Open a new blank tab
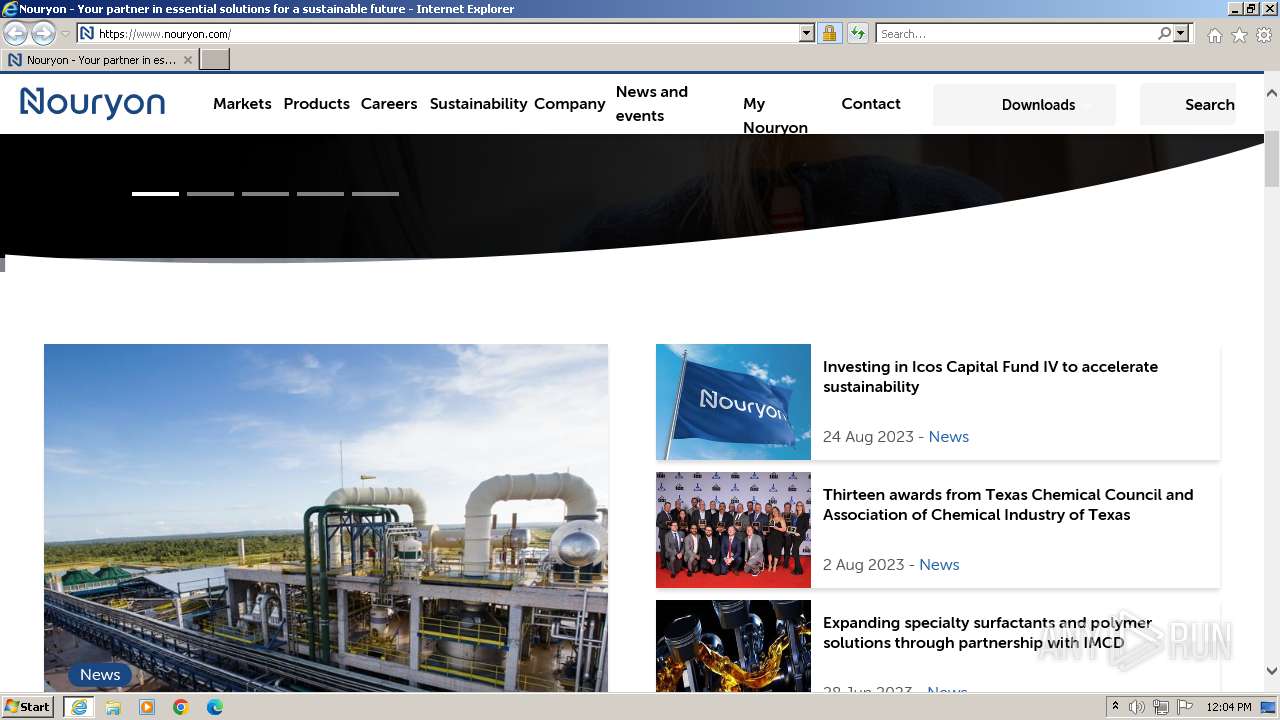Screen dimensions: 1280x720 215,60
